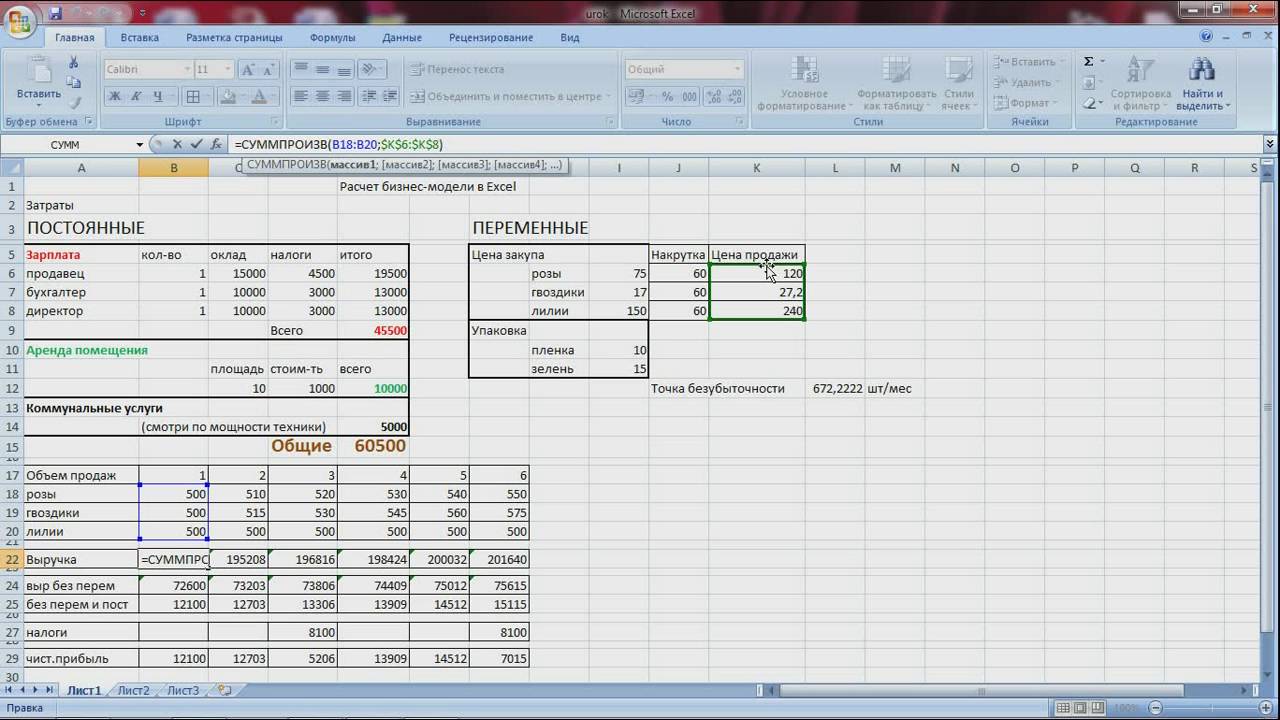Image resolution: width=1280 pixels, height=720 pixels.
Task: Toggle middle vertical alignment
Action: click(322, 69)
